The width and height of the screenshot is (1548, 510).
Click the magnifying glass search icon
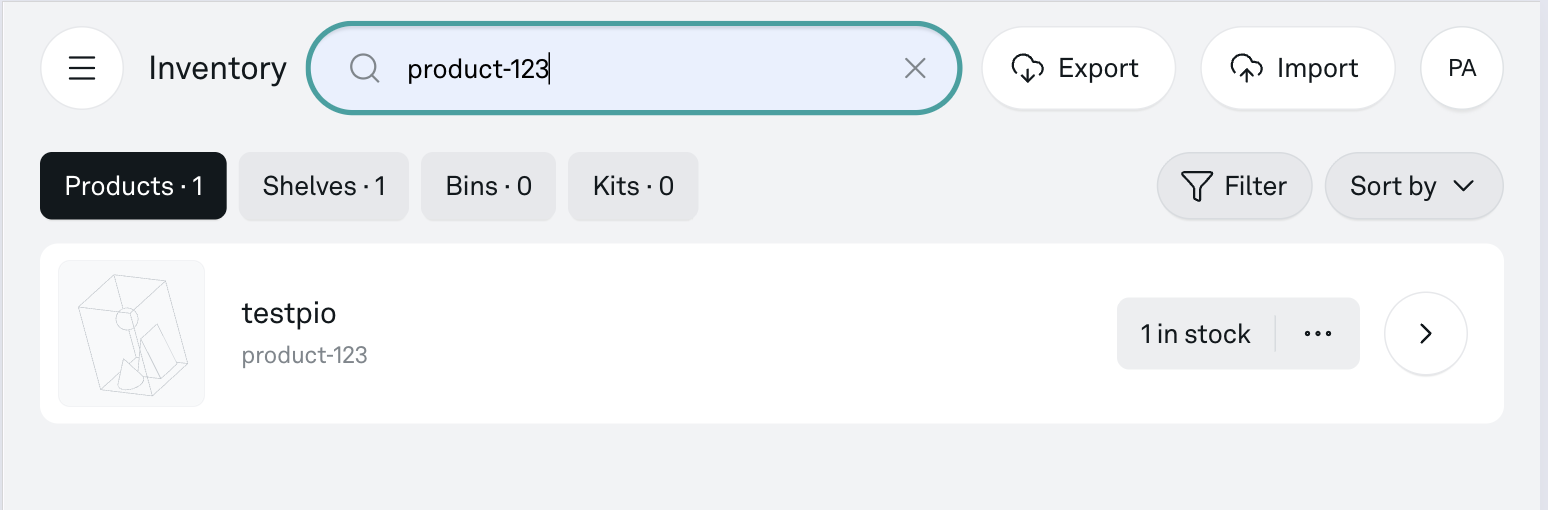click(364, 68)
